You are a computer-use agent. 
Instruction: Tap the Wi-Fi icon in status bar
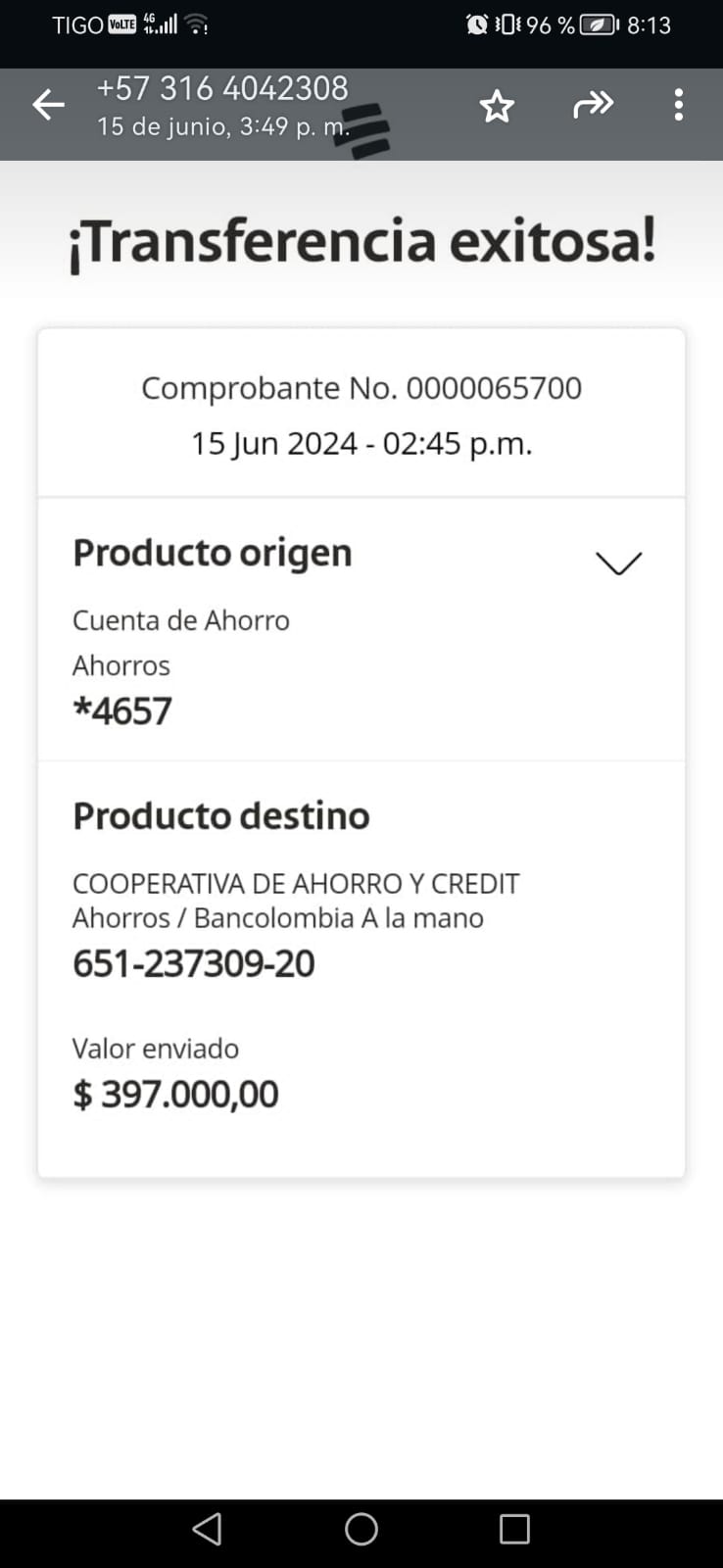[x=197, y=24]
